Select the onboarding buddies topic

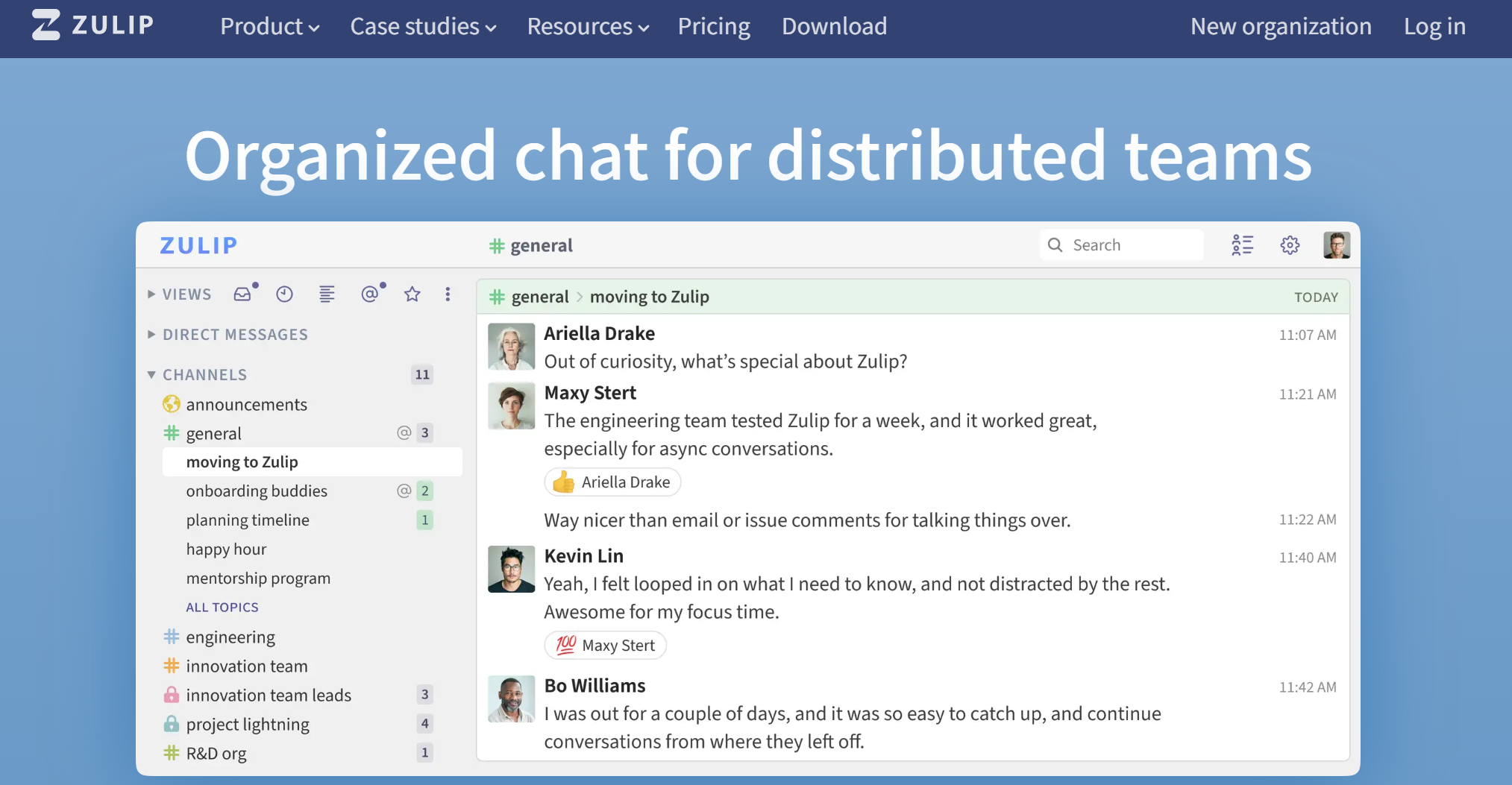click(x=257, y=491)
